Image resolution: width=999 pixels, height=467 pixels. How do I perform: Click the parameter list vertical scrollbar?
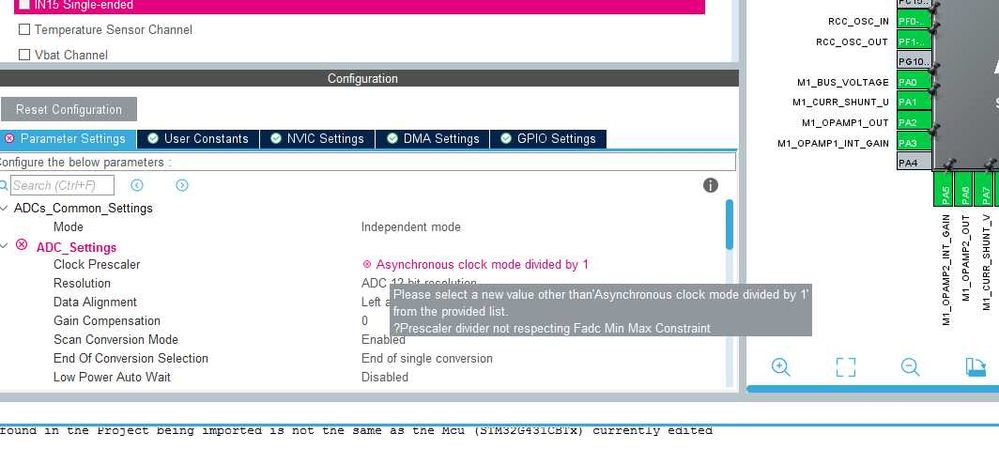pos(729,224)
